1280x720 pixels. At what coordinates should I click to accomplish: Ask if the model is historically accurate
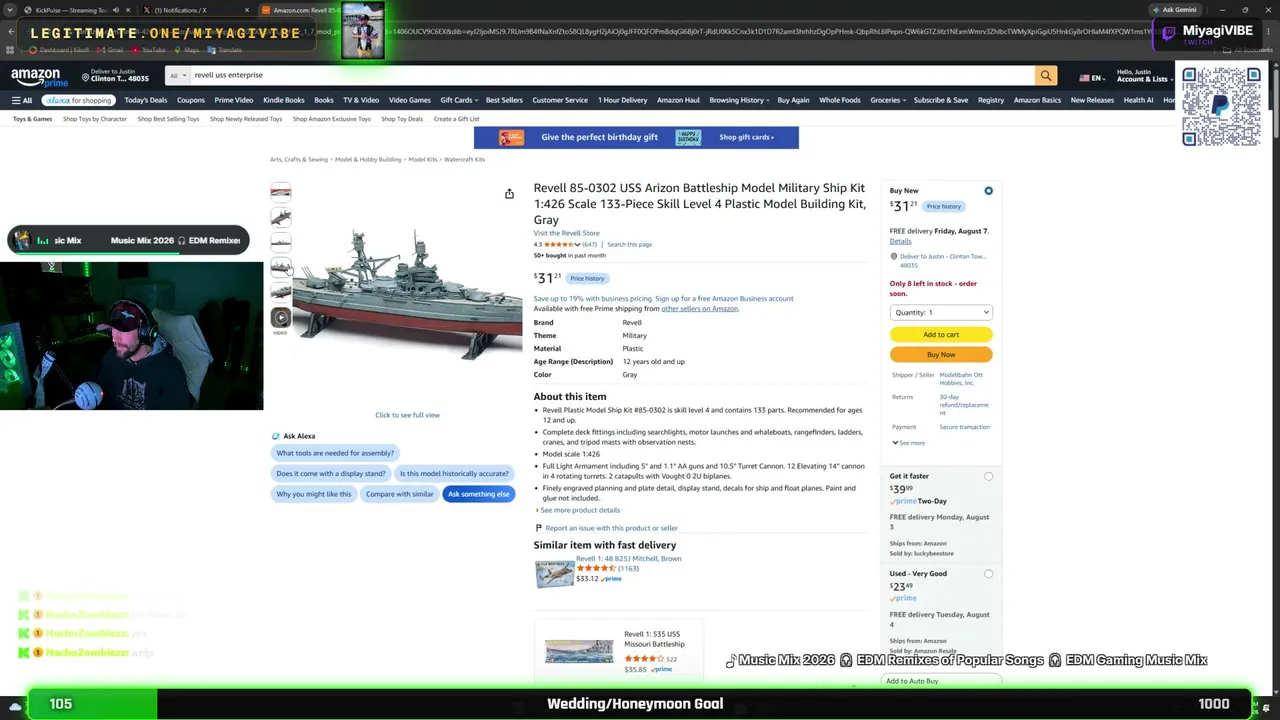click(454, 474)
